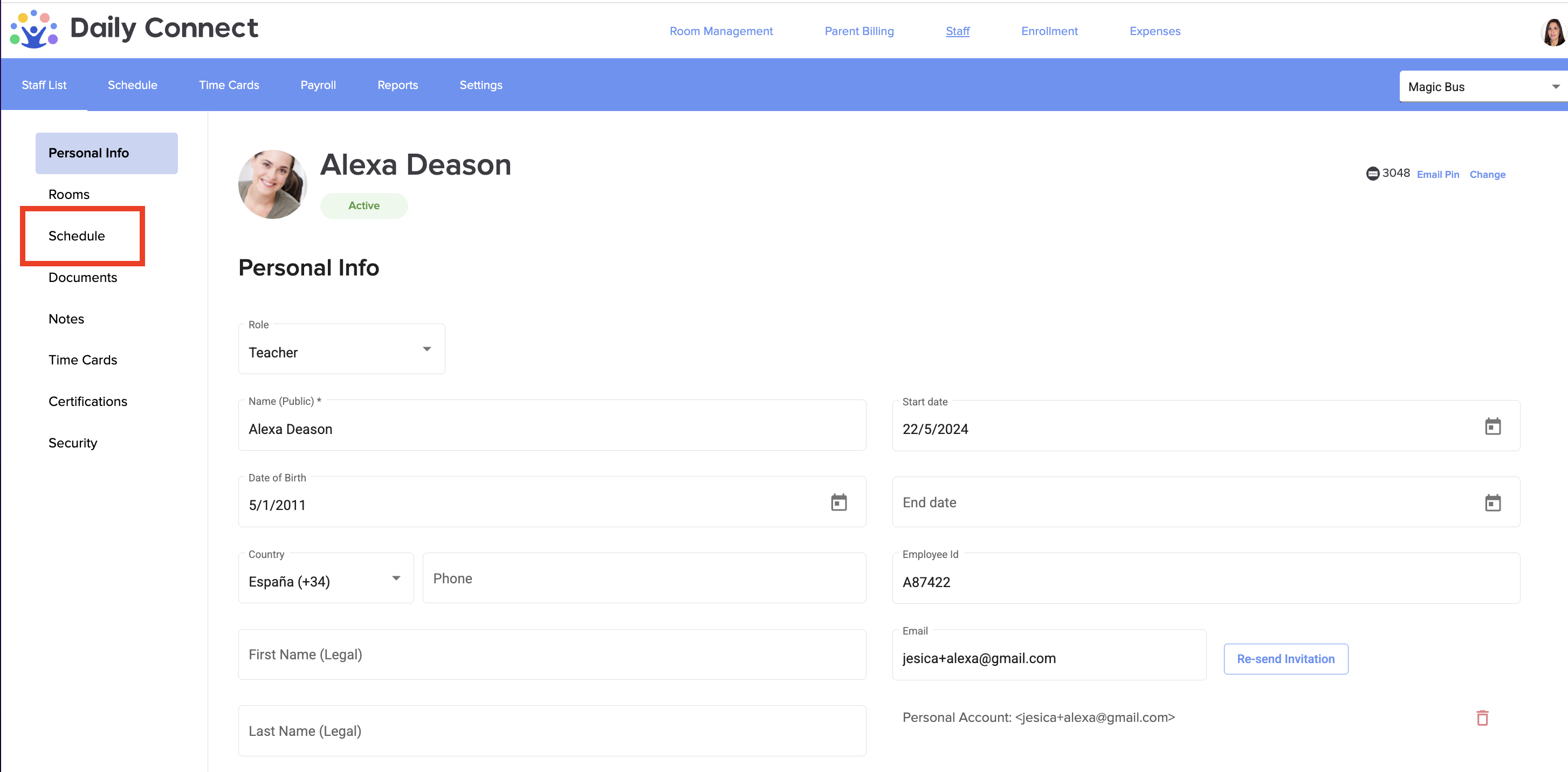The height and width of the screenshot is (772, 1568).
Task: Click into the Phone input field
Action: 643,578
